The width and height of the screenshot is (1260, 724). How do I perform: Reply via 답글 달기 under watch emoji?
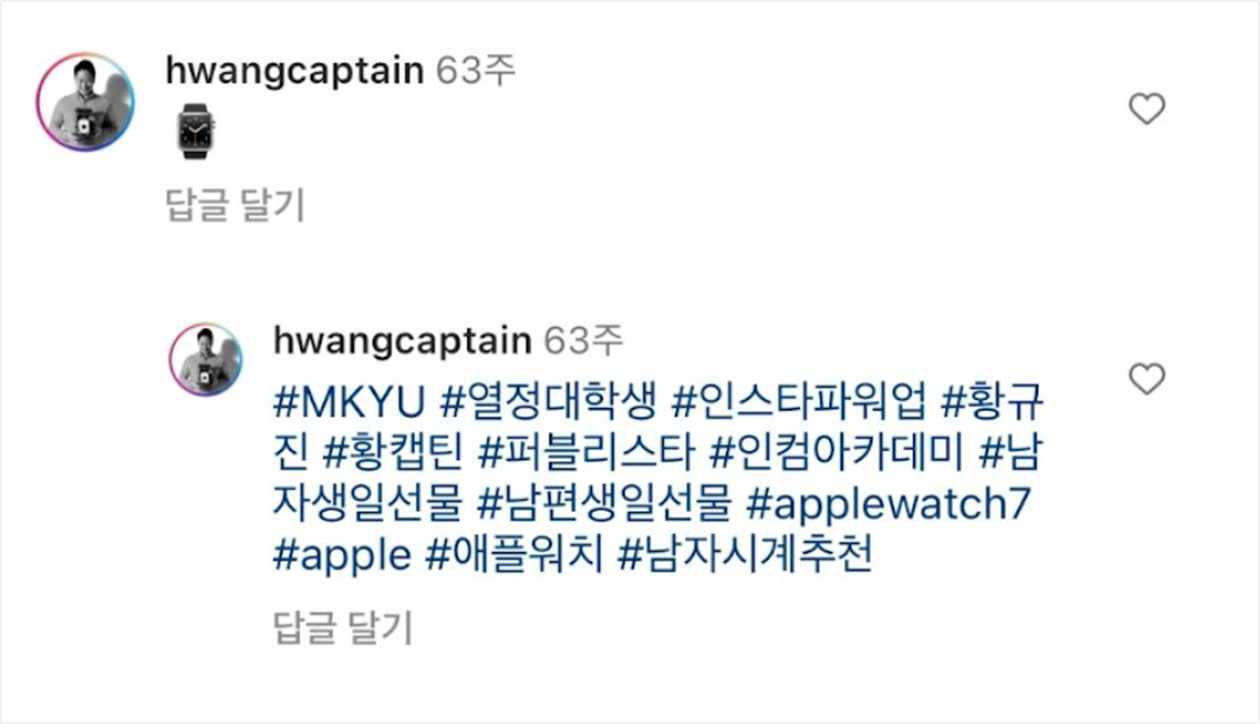[x=234, y=205]
